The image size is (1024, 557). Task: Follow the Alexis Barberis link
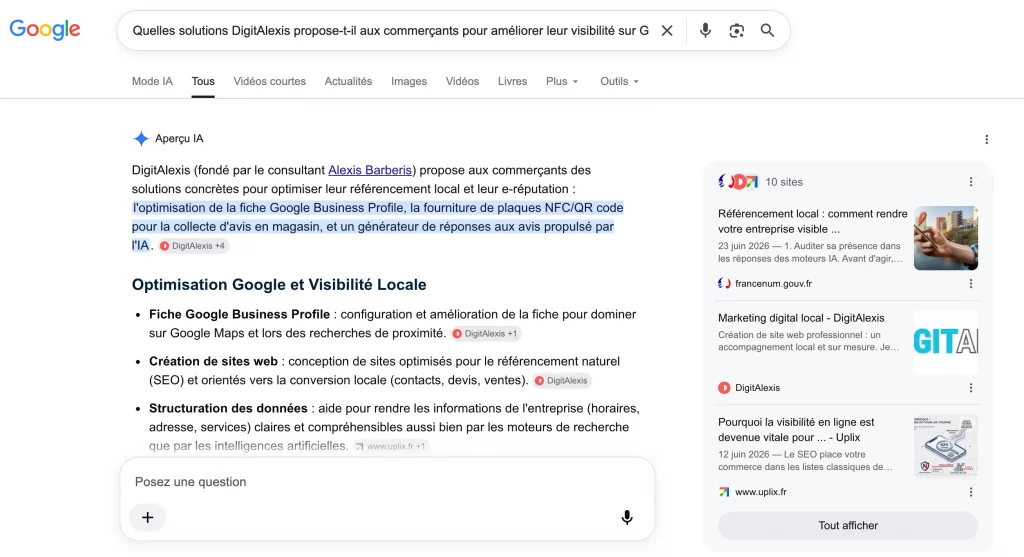[x=370, y=170]
